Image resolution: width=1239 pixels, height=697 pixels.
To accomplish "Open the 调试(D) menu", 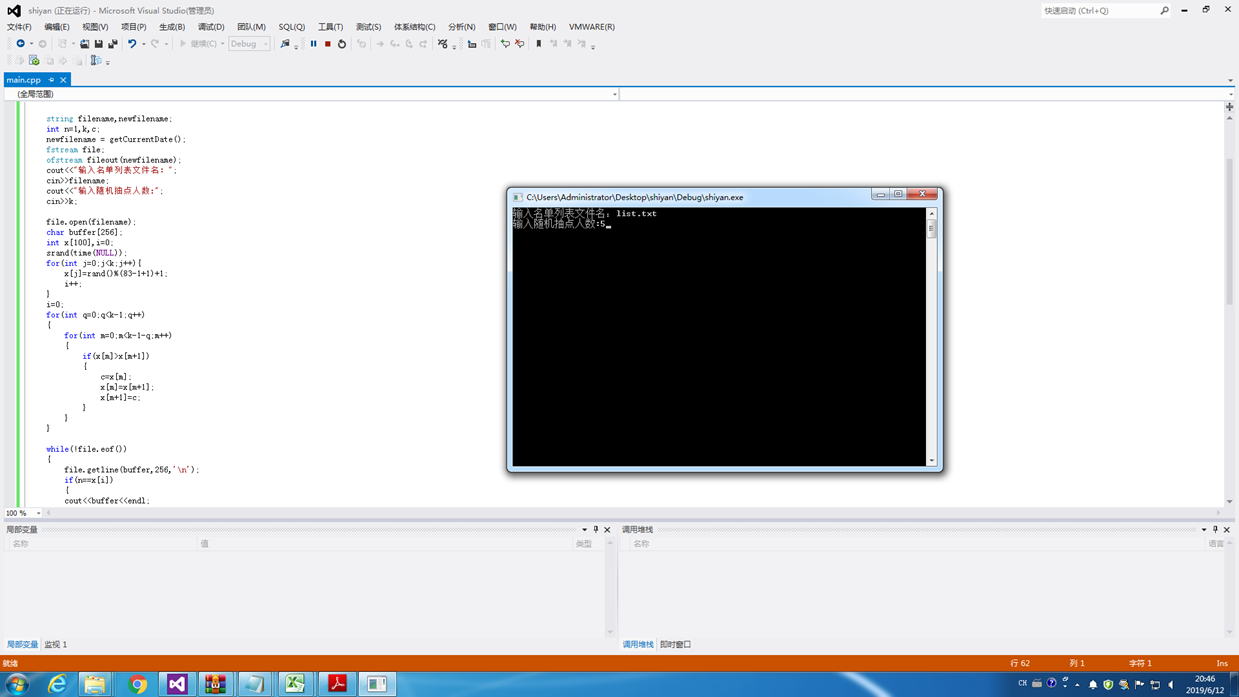I will click(211, 27).
